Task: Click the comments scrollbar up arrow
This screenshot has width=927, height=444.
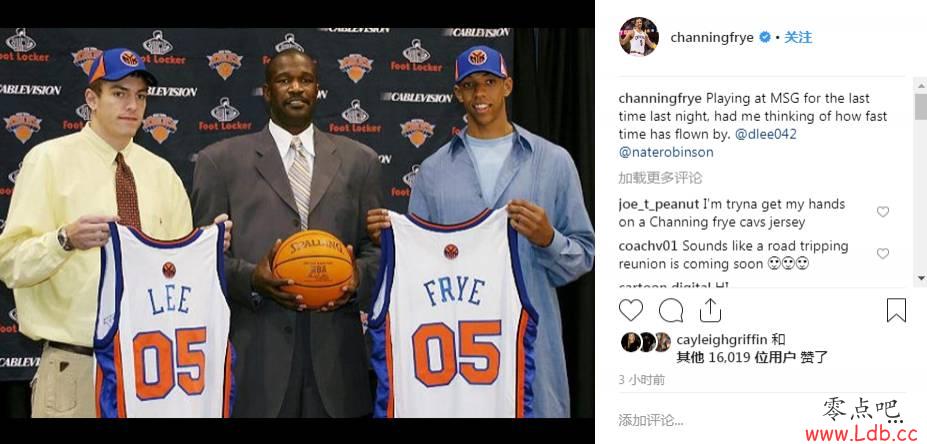Action: coord(920,86)
